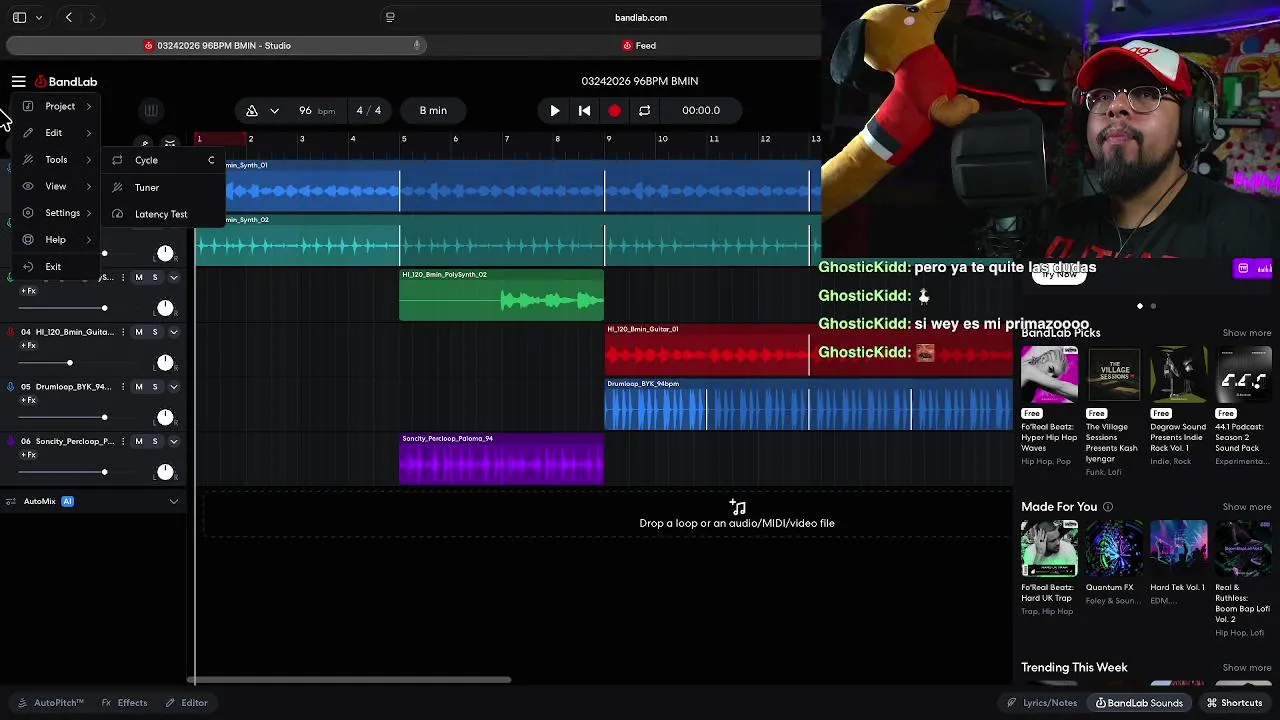Toggle the BandLab Sounds panel

tap(1139, 703)
